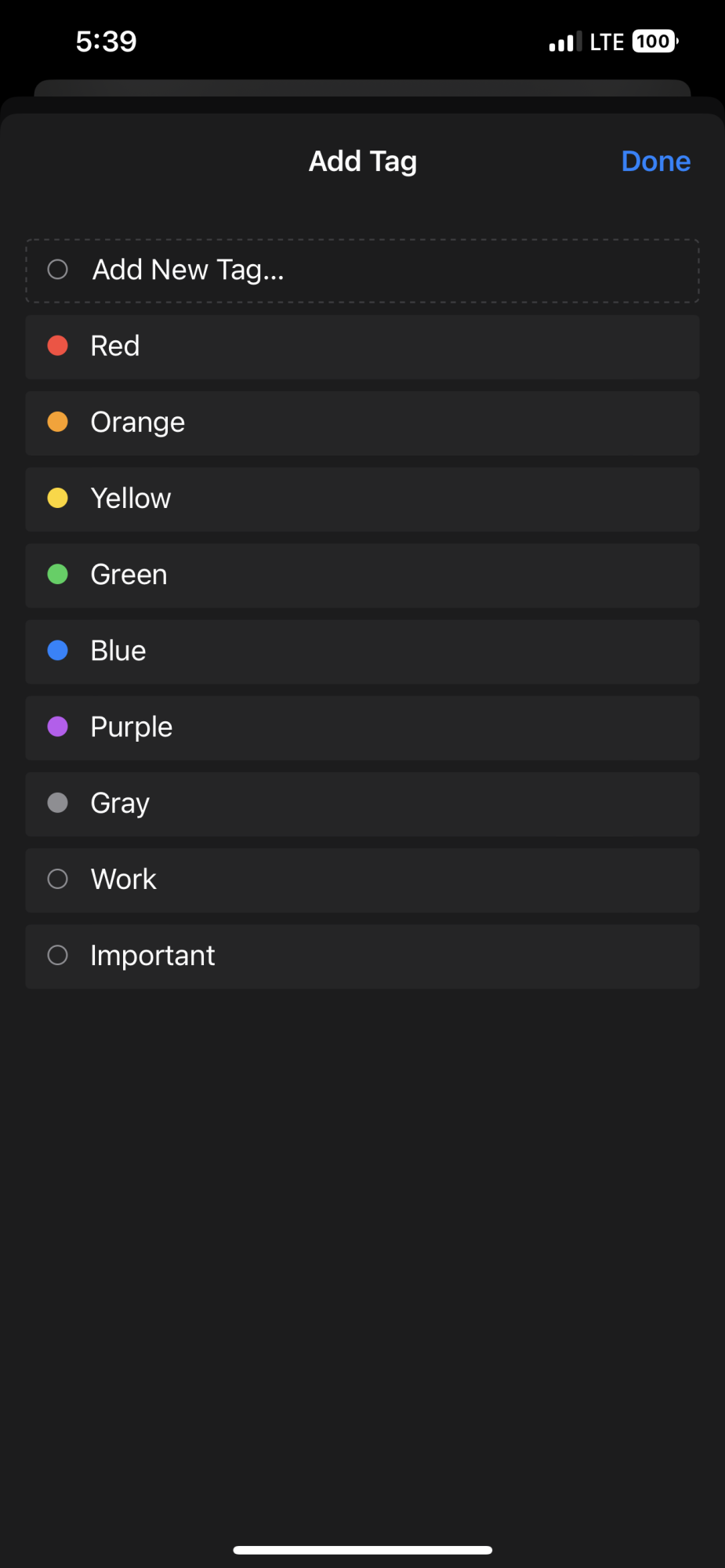Toggle the Important tag circle
The width and height of the screenshot is (725, 1568).
click(58, 955)
